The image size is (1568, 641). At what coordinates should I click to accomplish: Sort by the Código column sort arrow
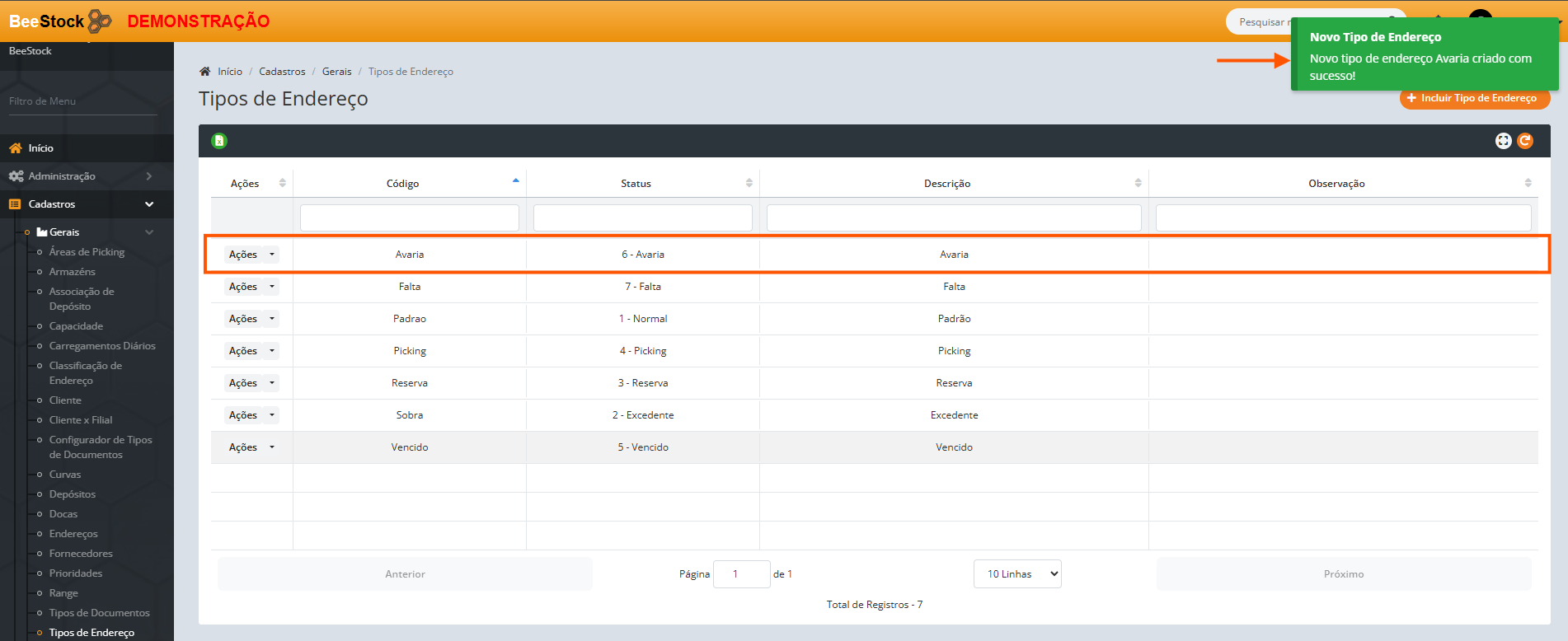(515, 181)
